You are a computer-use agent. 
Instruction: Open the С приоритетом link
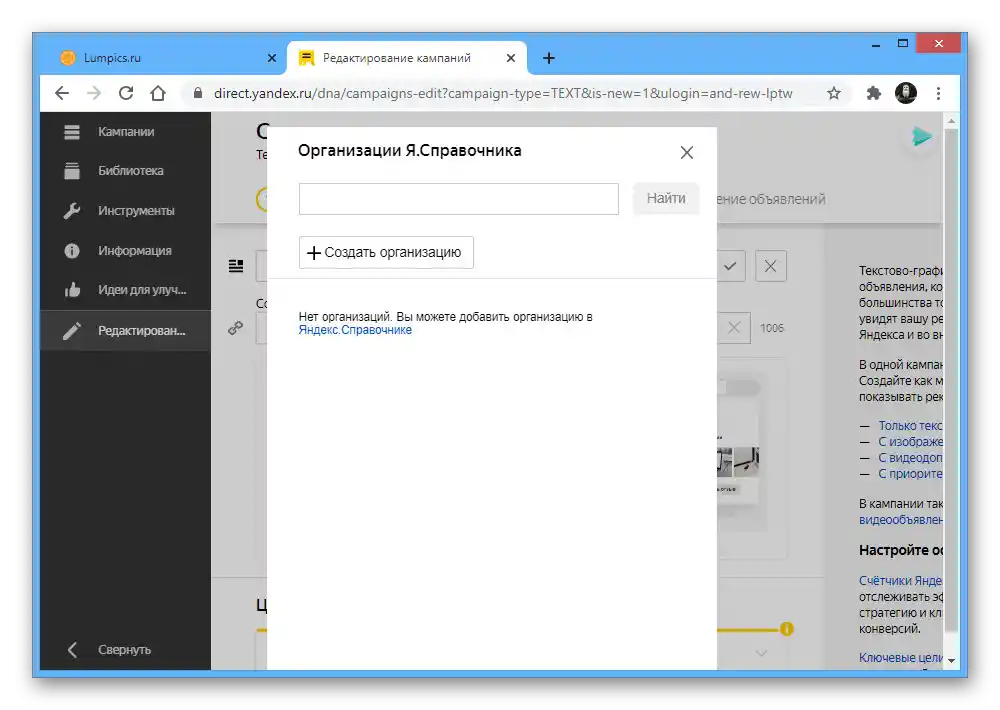pos(910,473)
